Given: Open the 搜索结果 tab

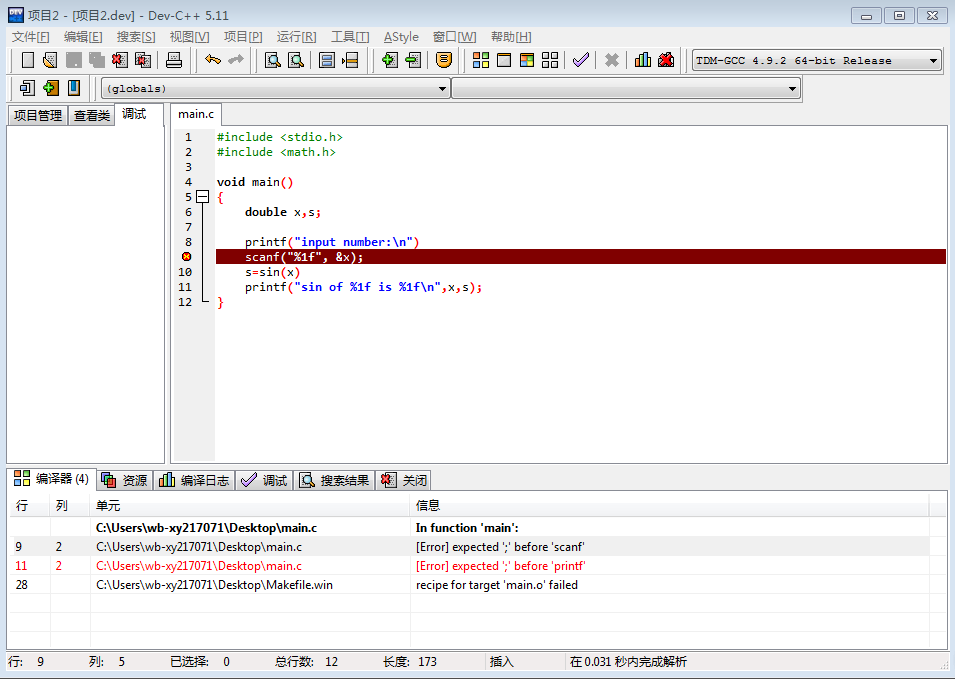Looking at the screenshot, I should point(335,480).
